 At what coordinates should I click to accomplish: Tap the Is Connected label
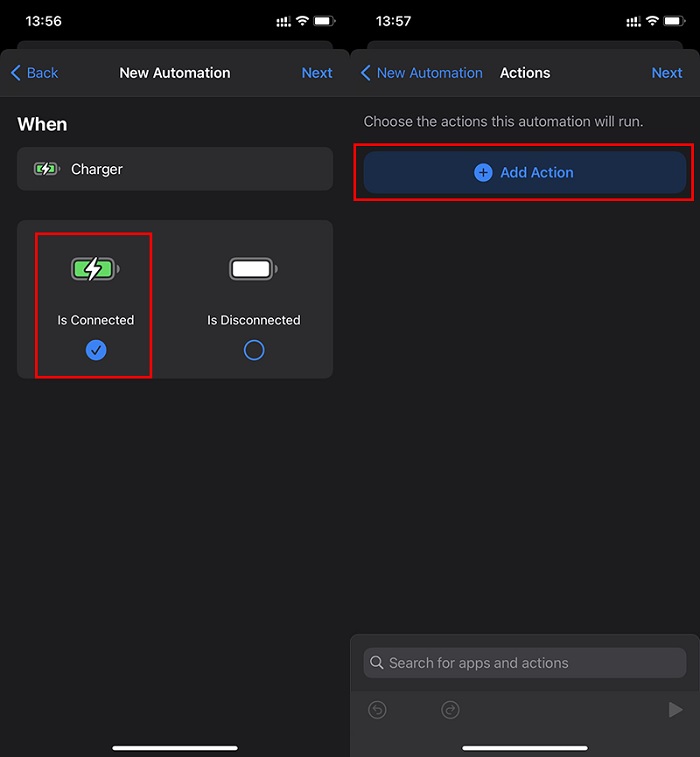(96, 320)
